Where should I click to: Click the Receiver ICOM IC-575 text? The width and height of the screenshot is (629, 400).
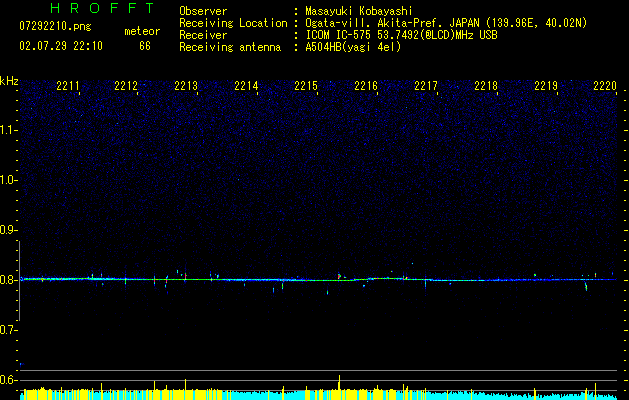401,35
